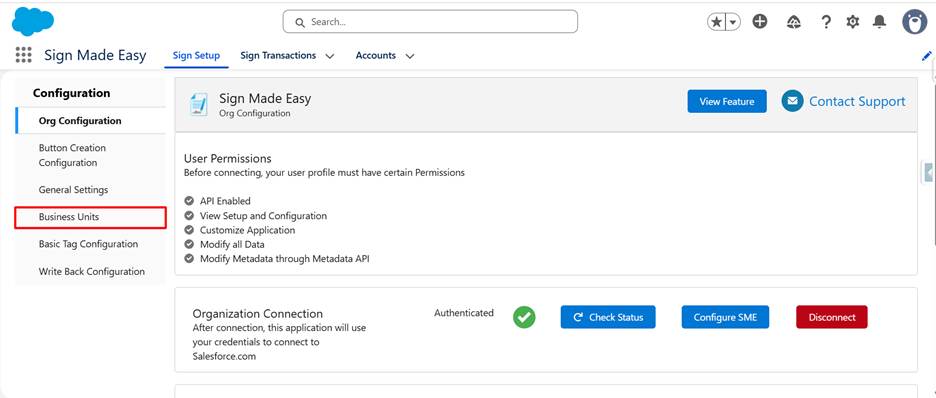Click the green Authenticated checkmark icon
The height and width of the screenshot is (398, 936).
click(524, 317)
